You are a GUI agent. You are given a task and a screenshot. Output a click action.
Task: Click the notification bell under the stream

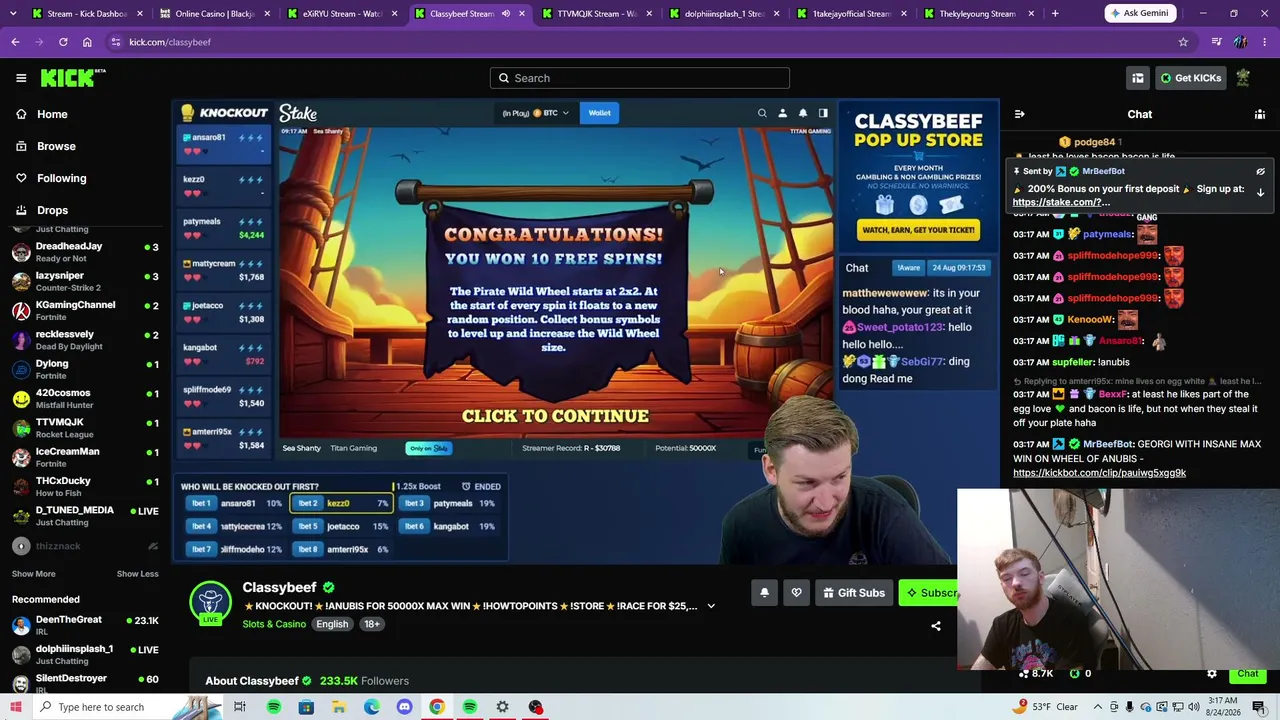click(764, 593)
